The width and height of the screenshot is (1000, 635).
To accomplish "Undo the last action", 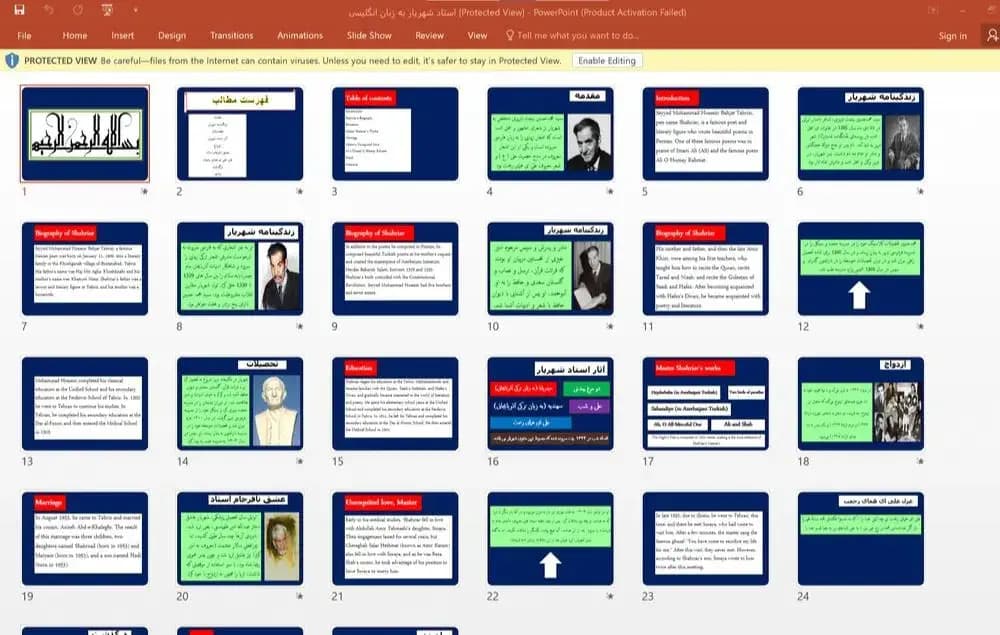I will click(x=49, y=10).
